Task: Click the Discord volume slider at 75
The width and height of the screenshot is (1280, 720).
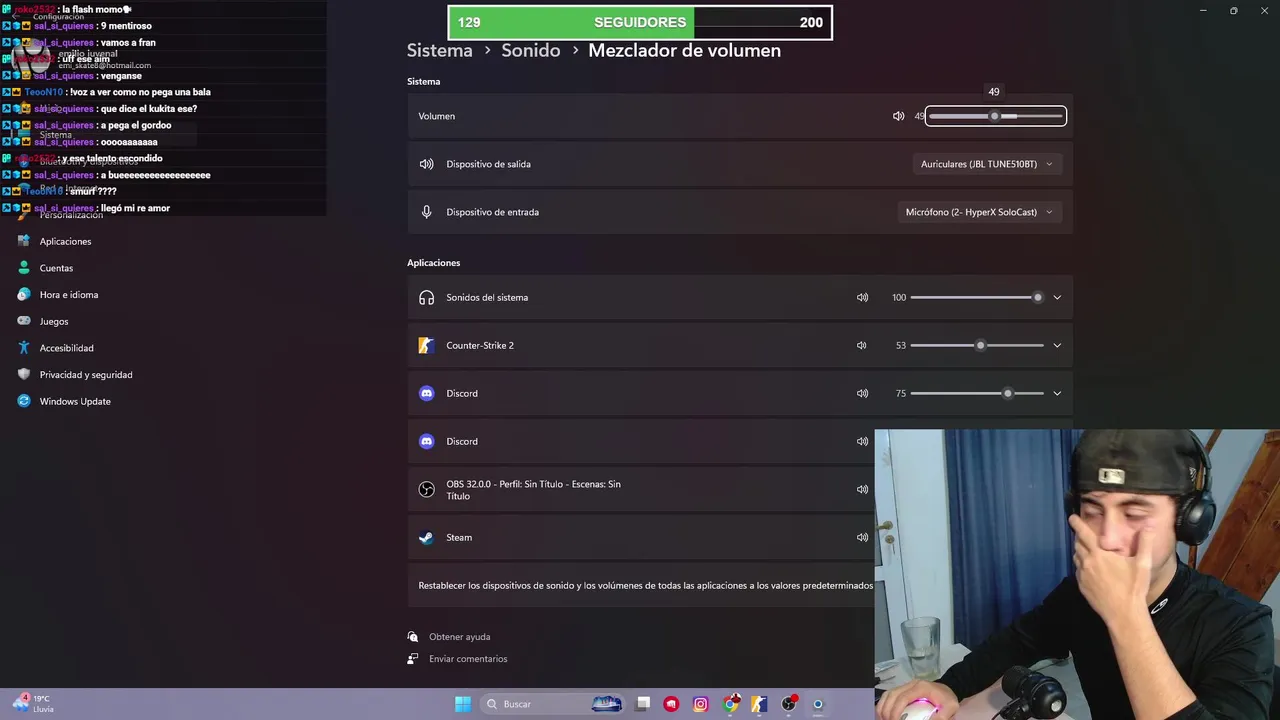Action: 977,393
